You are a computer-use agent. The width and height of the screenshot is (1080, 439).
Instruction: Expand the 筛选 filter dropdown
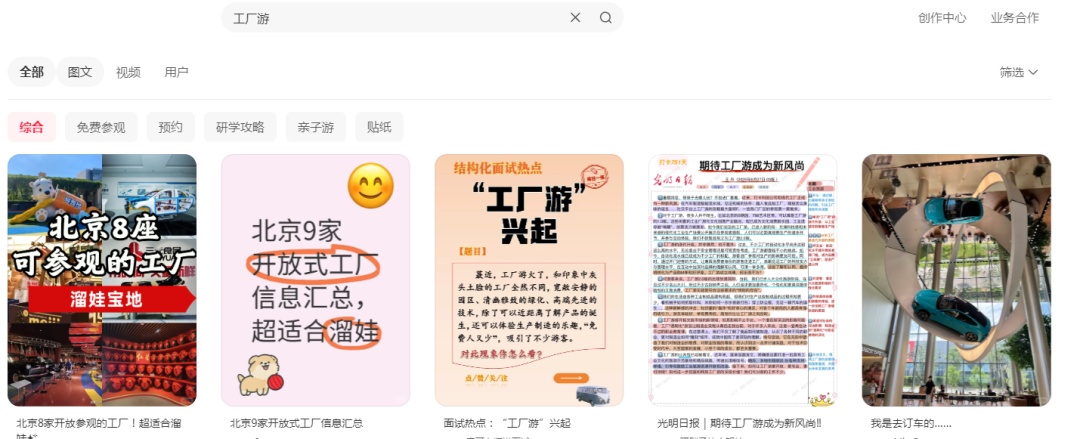coord(1018,72)
